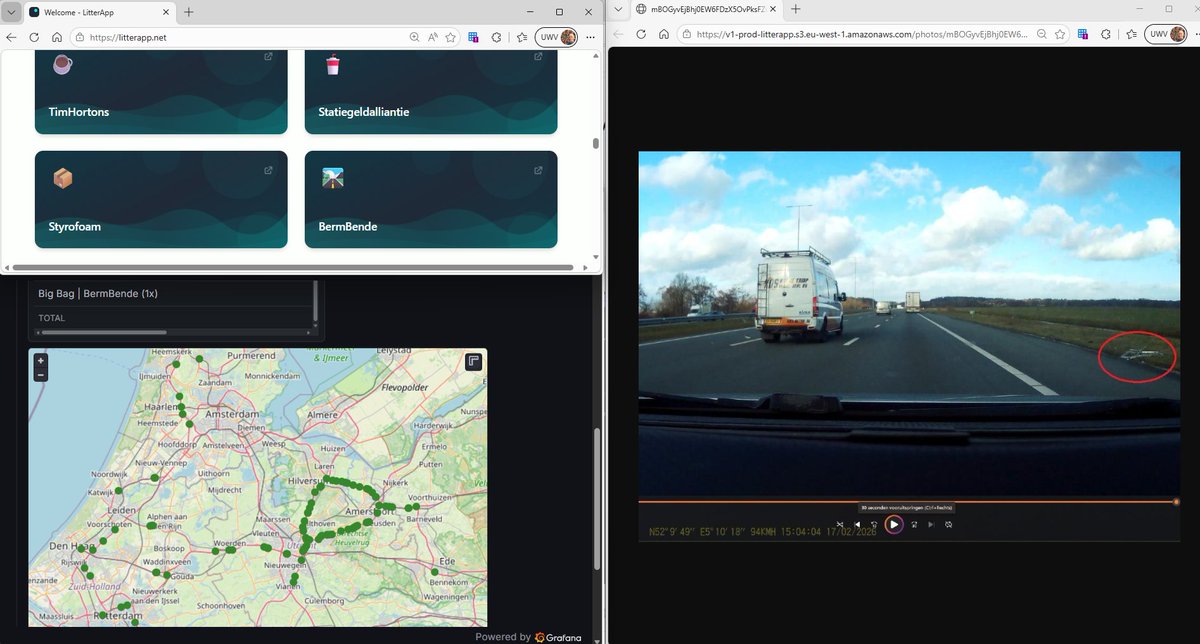The height and width of the screenshot is (644, 1200).
Task: Open the BermBende card
Action: point(431,199)
